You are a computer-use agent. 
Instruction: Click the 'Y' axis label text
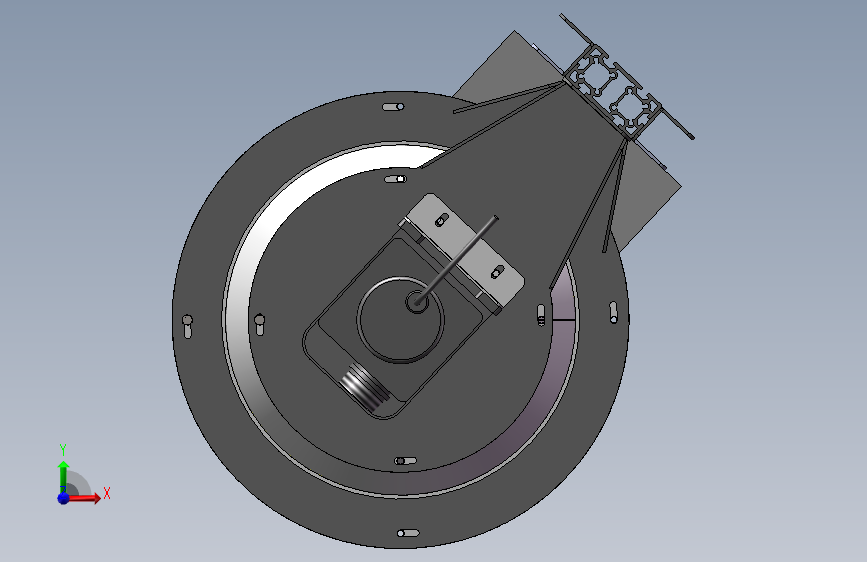coord(63,449)
